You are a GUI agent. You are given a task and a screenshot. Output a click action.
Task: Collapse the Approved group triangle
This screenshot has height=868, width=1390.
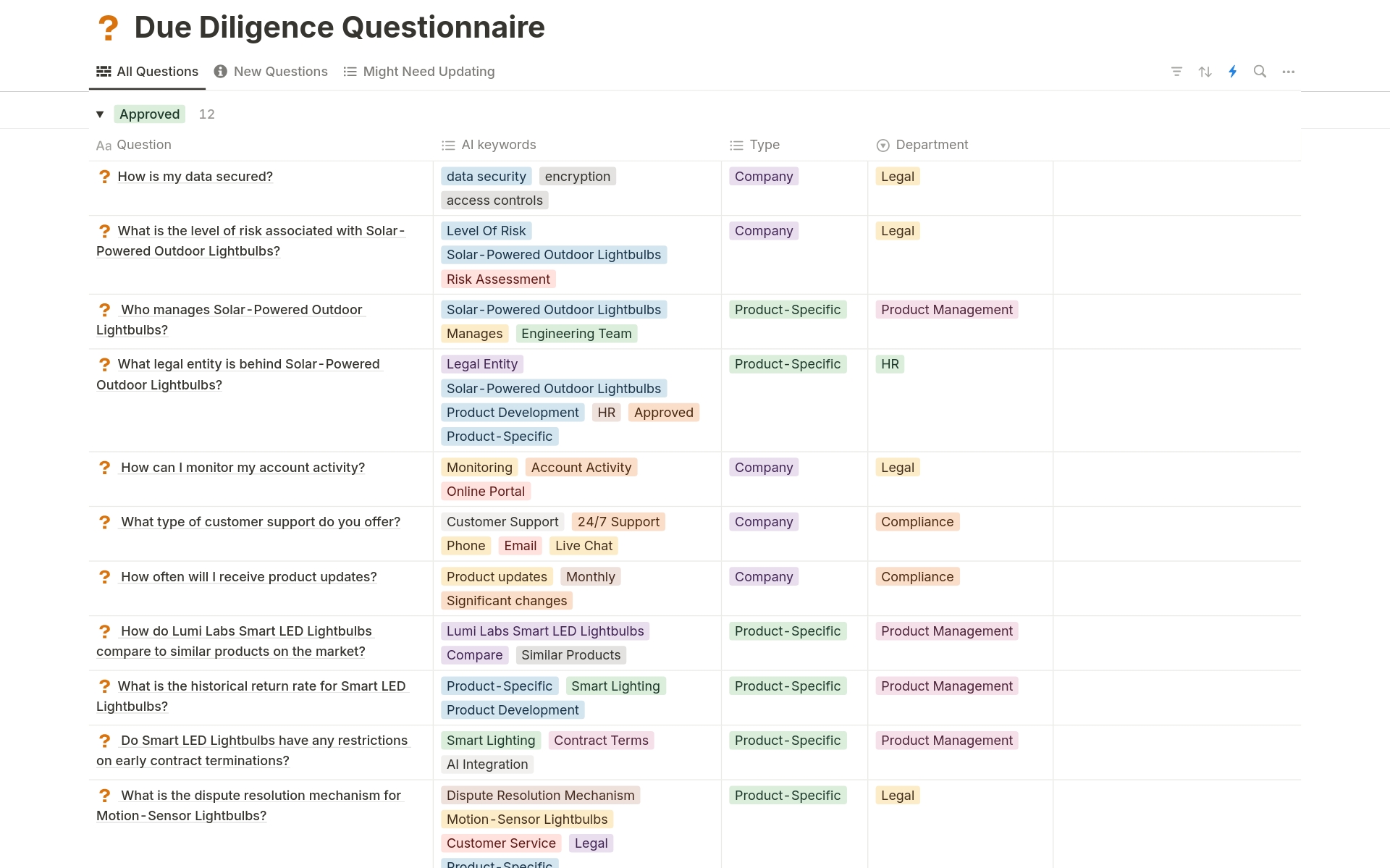tap(100, 114)
